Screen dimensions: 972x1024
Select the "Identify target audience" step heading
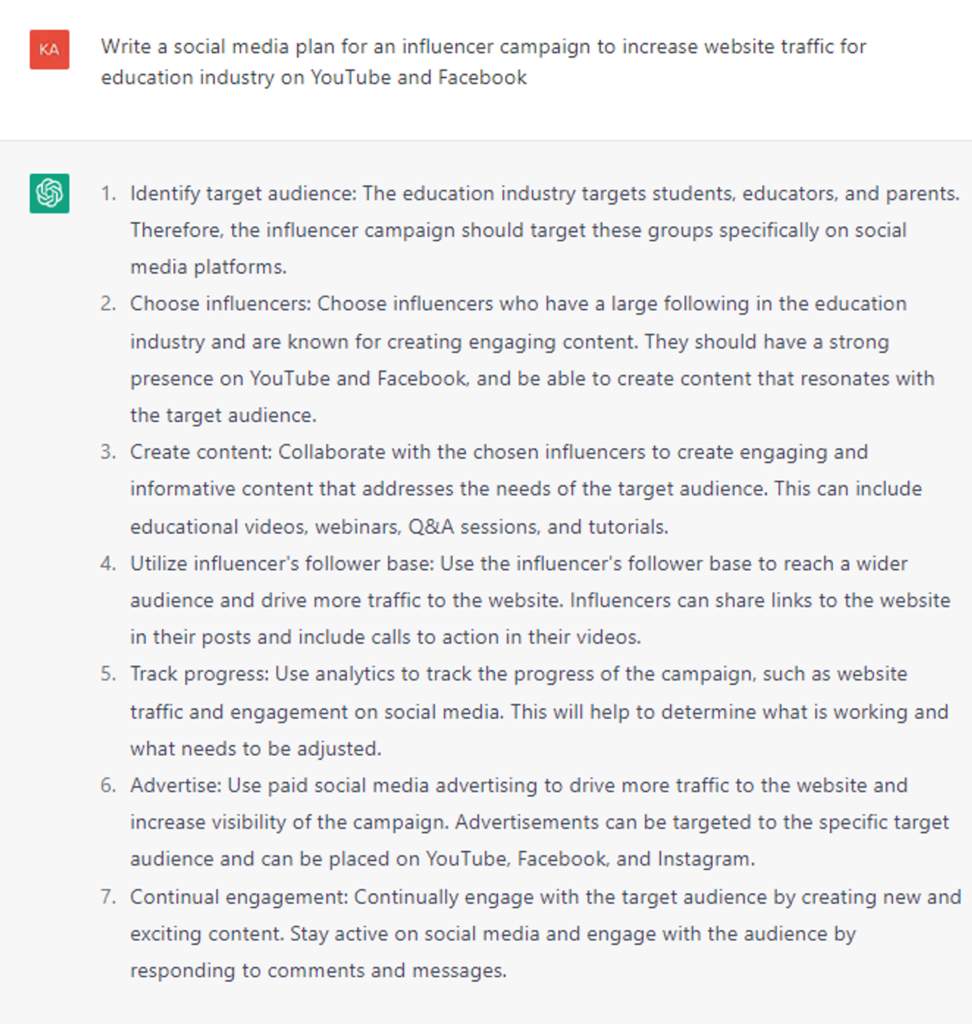coord(243,193)
